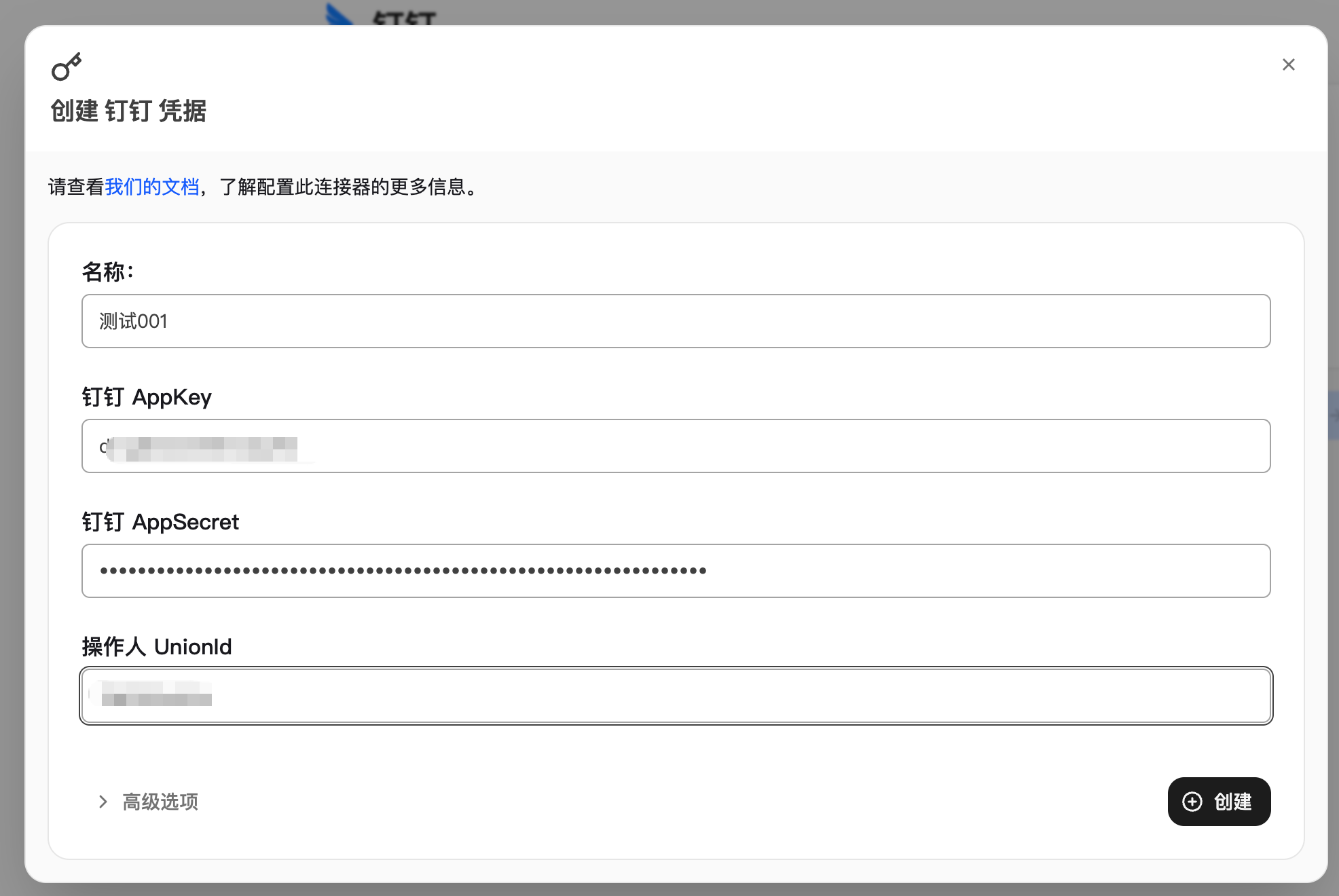1339x896 pixels.
Task: Click the 钉钉 AppKey label
Action: click(147, 397)
